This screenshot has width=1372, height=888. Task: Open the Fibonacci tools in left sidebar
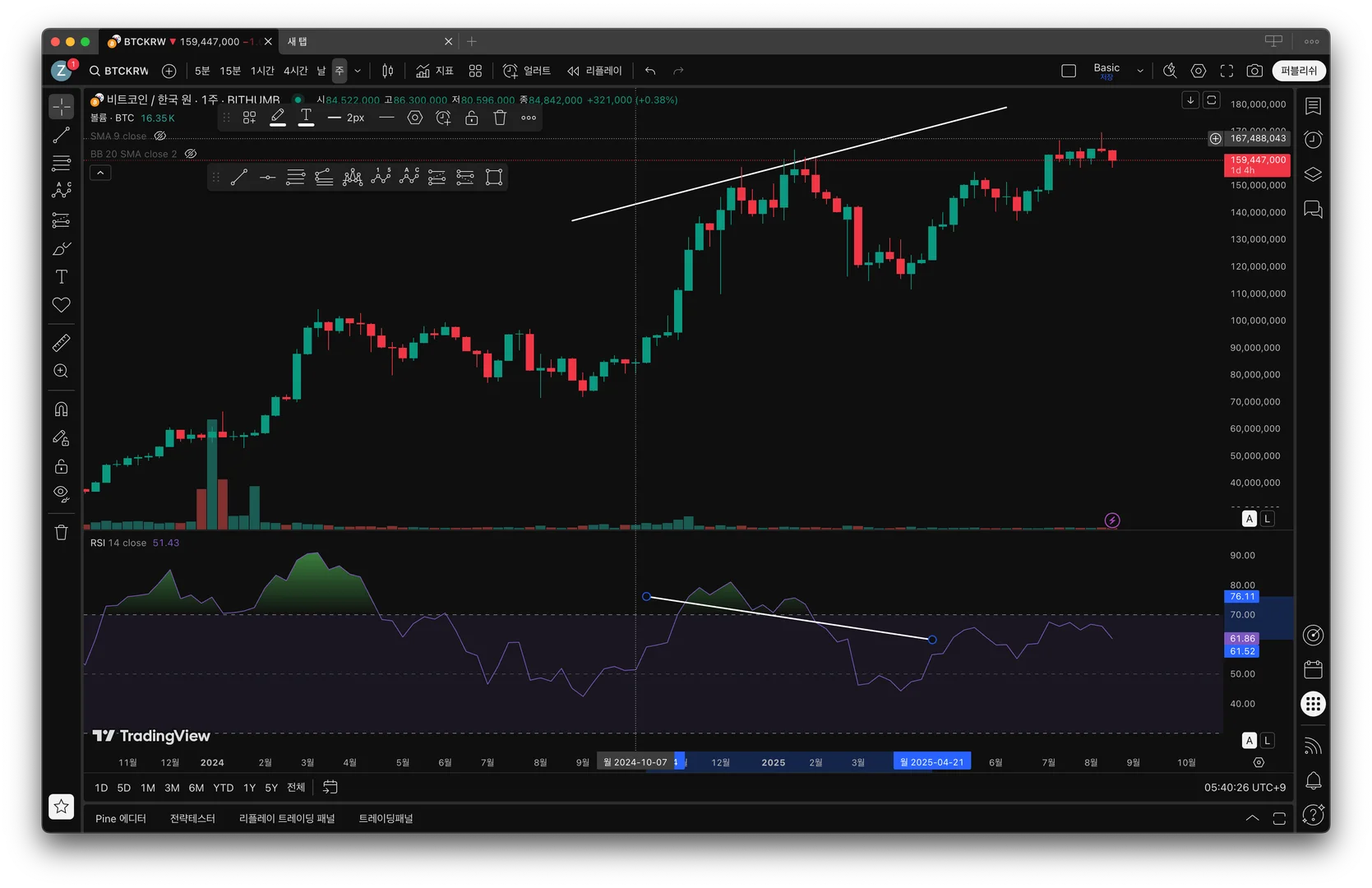62,163
